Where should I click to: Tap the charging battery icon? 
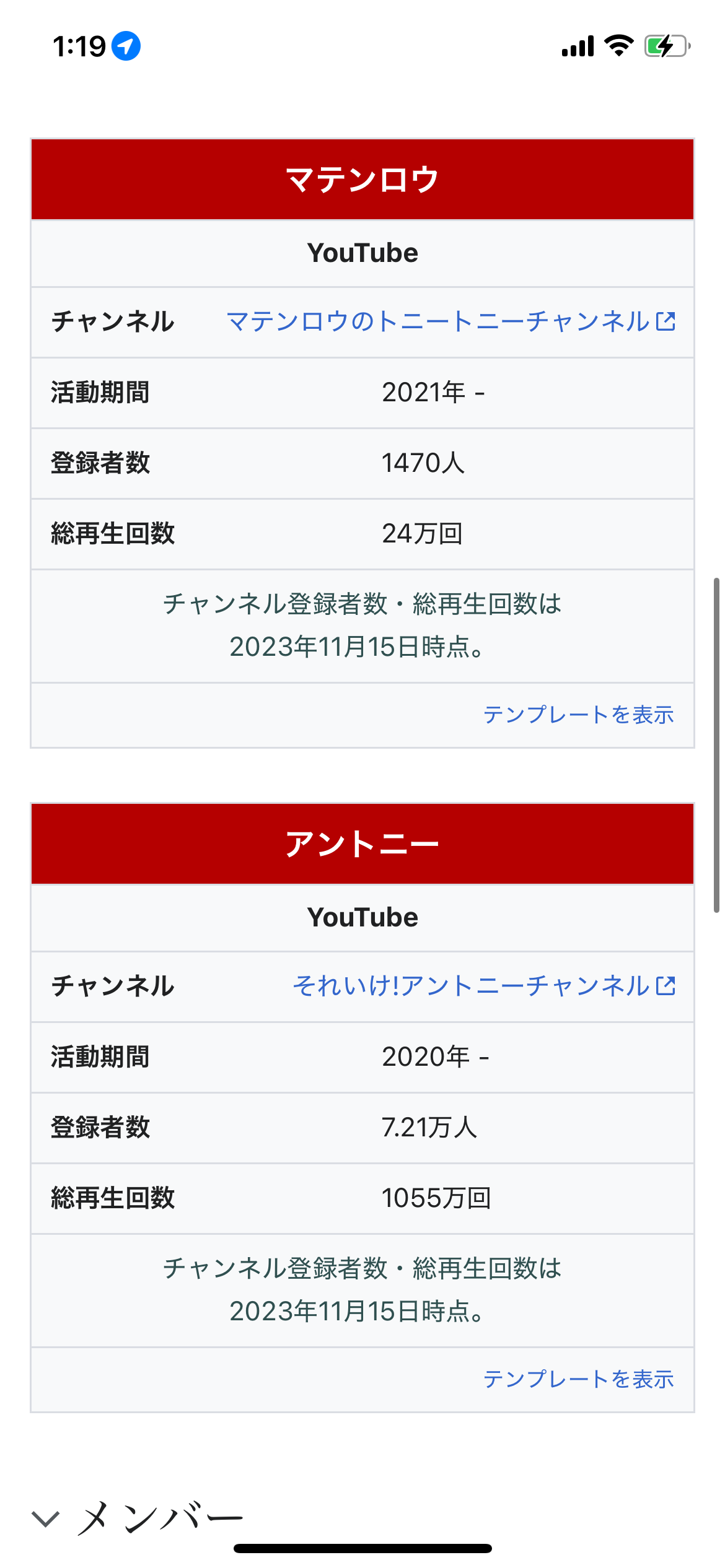(667, 46)
